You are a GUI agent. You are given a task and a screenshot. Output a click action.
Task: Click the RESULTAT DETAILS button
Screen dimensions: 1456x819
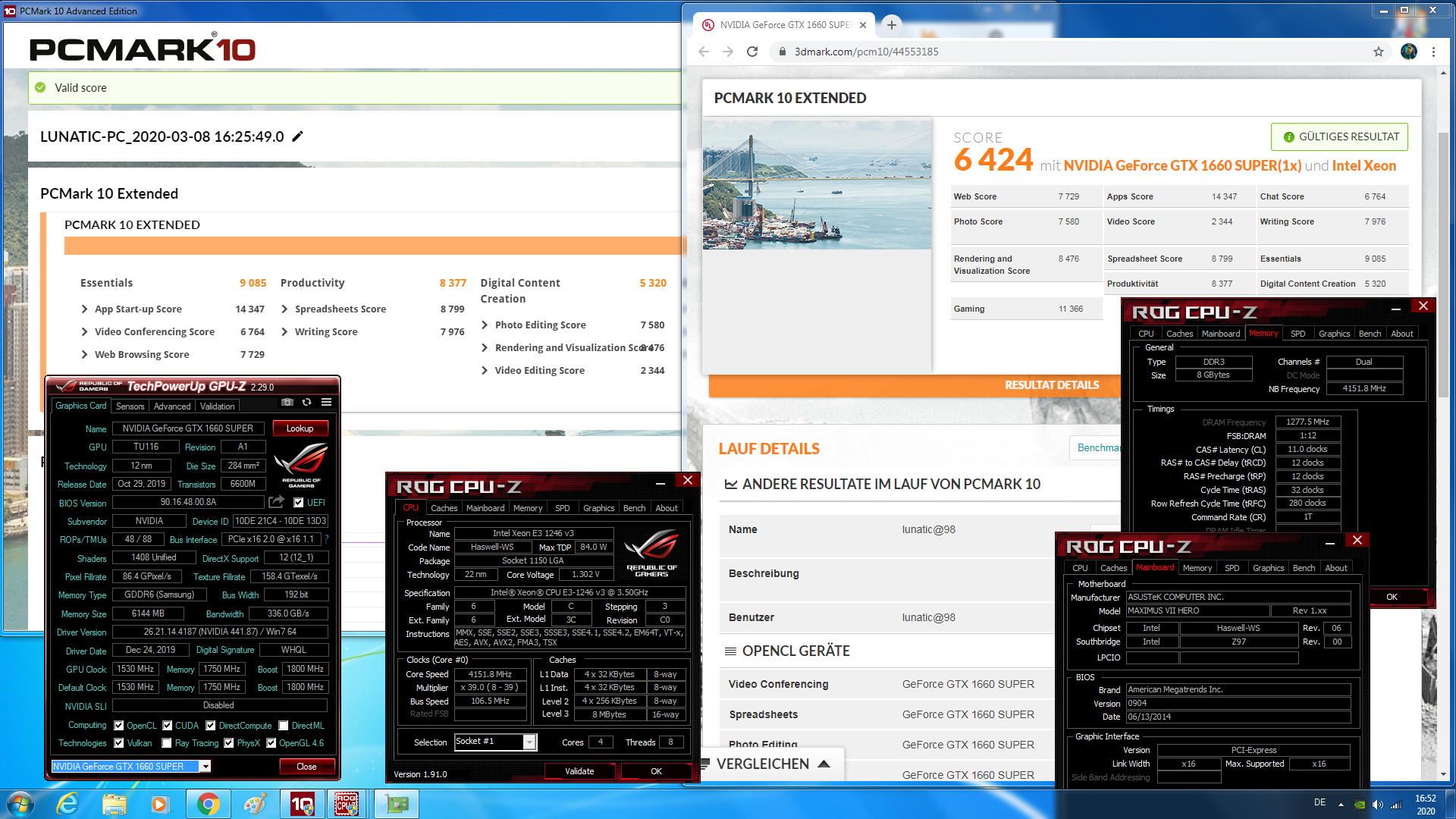point(1051,385)
